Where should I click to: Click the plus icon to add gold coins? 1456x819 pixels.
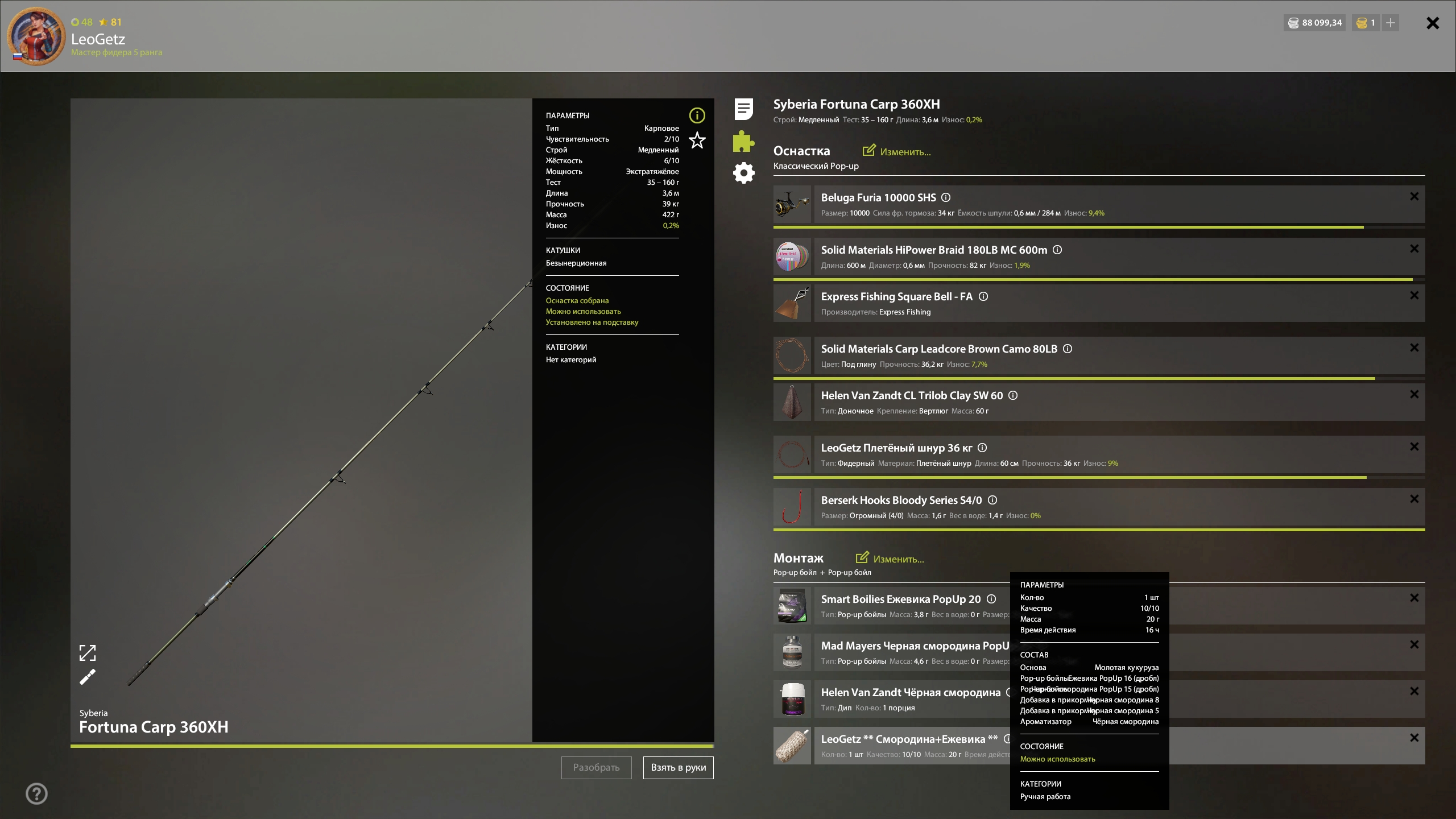(x=1391, y=23)
